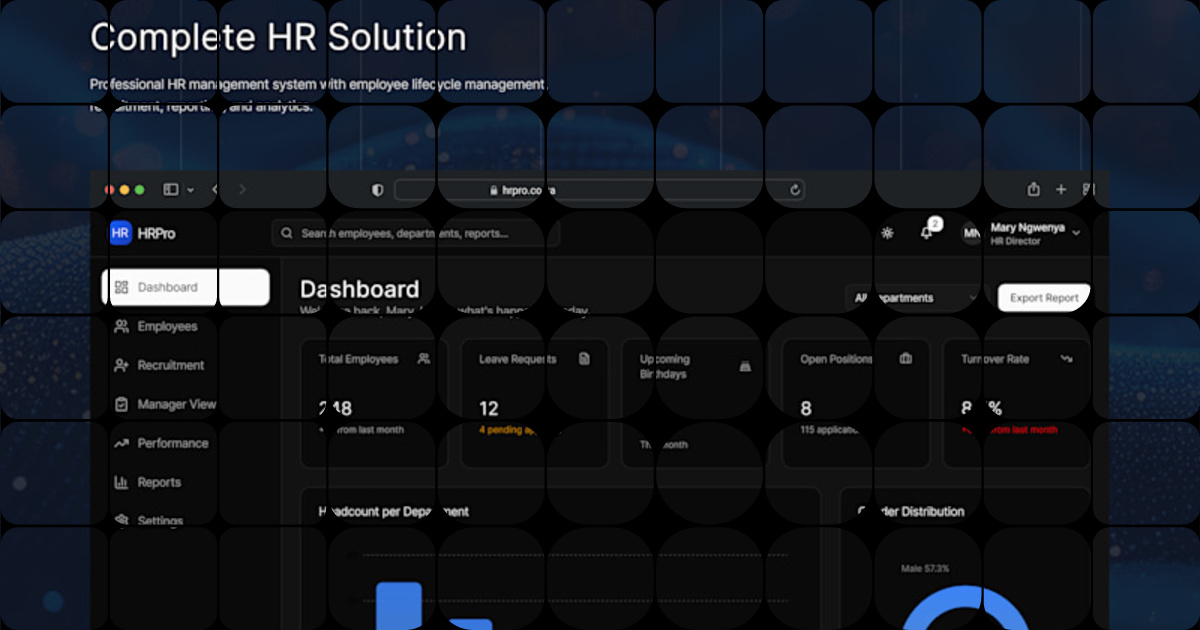This screenshot has width=1200, height=630.
Task: Go to Recruitment in the sidebar
Action: [x=185, y=365]
